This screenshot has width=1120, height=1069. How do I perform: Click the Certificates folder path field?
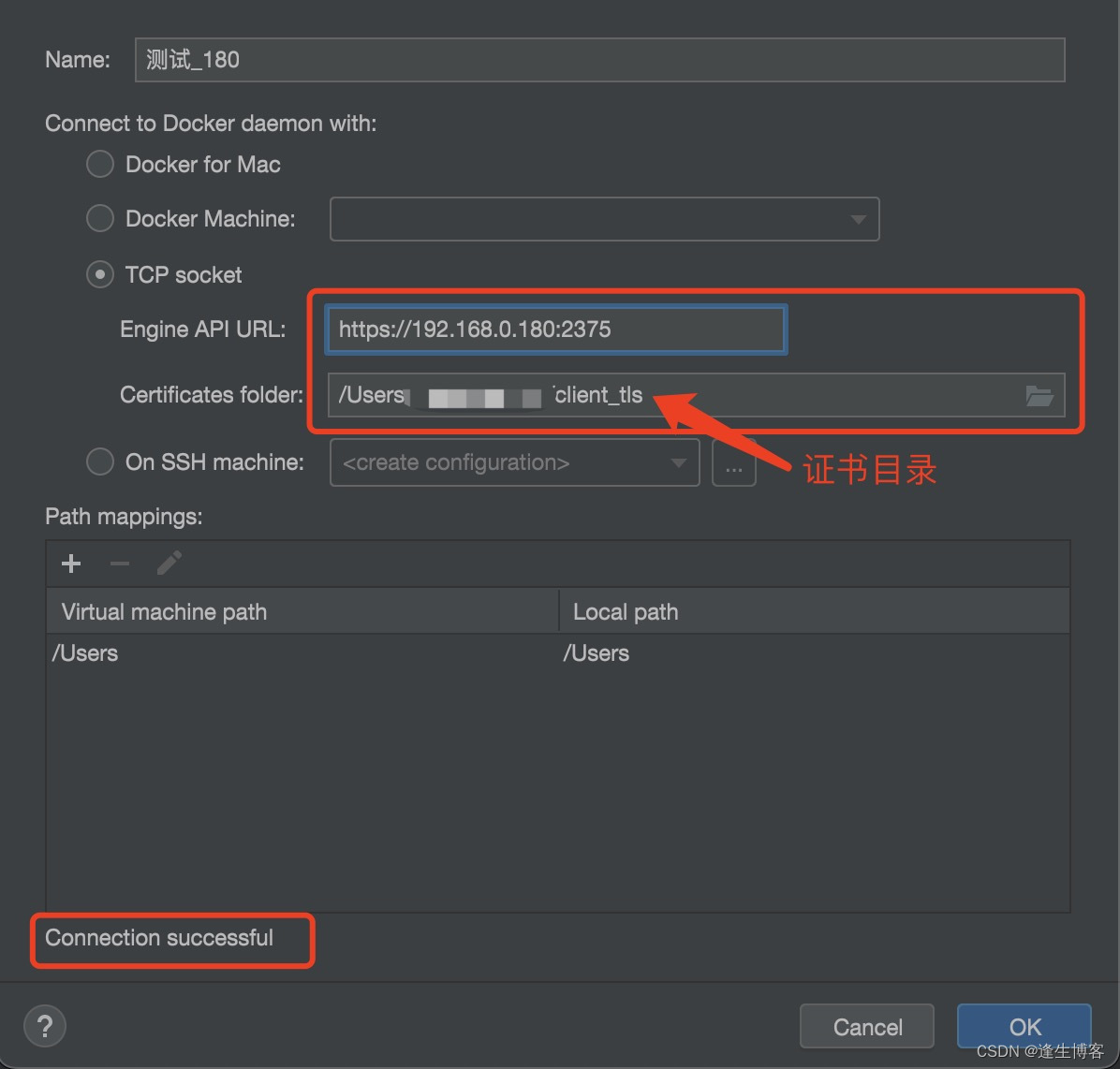pos(656,395)
